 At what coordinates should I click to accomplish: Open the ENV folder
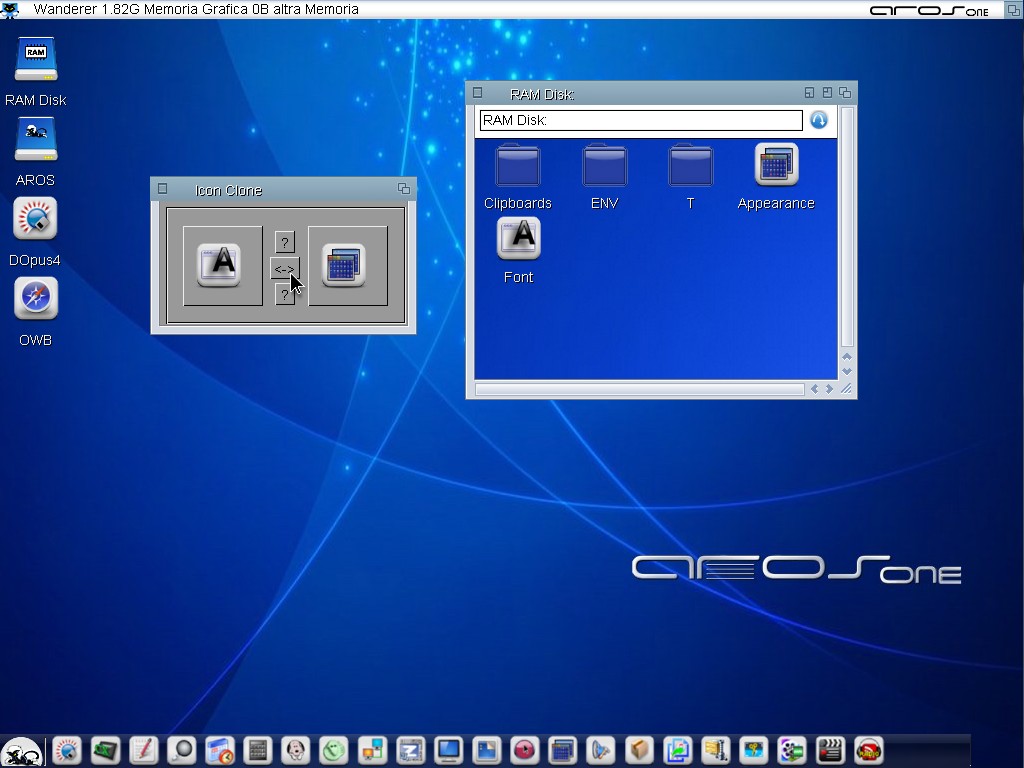(604, 166)
